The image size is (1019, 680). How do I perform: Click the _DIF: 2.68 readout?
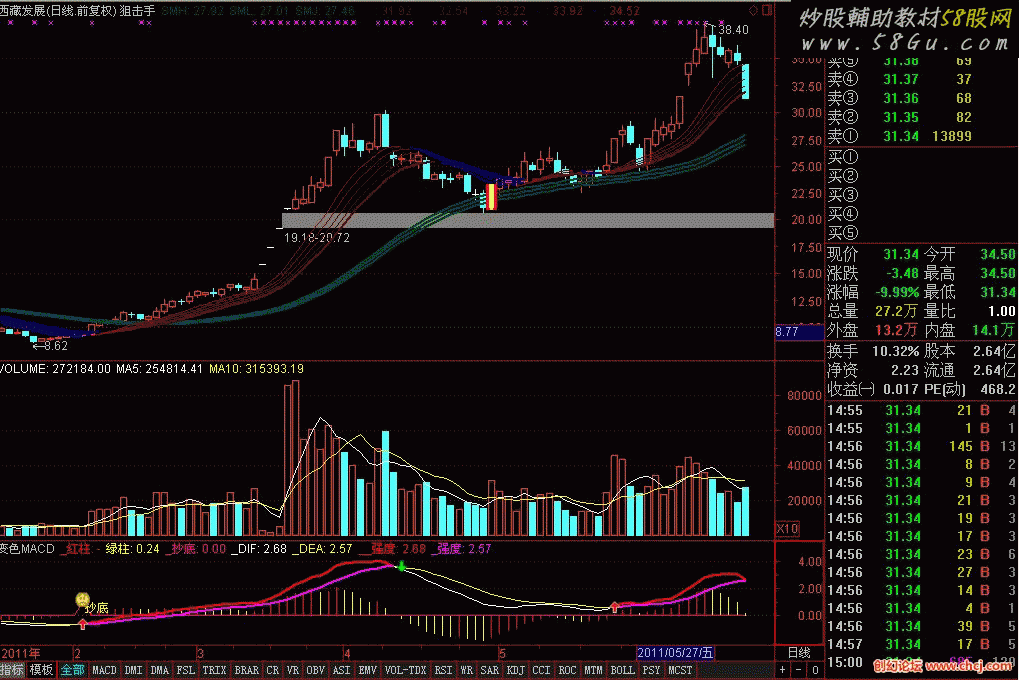click(x=259, y=549)
